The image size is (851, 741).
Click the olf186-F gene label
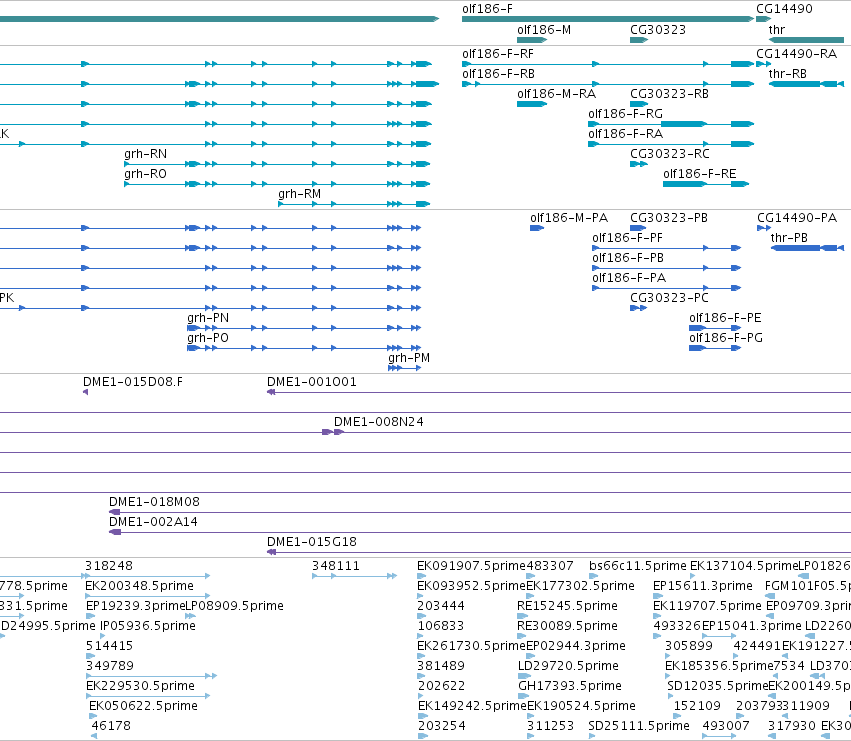tap(487, 9)
